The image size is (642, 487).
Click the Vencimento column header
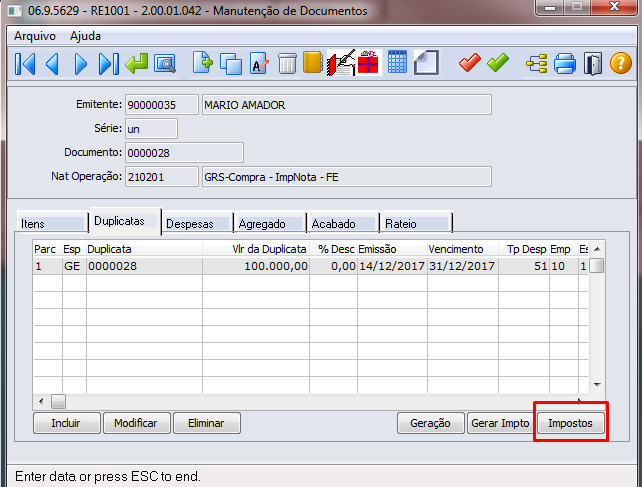coord(463,249)
